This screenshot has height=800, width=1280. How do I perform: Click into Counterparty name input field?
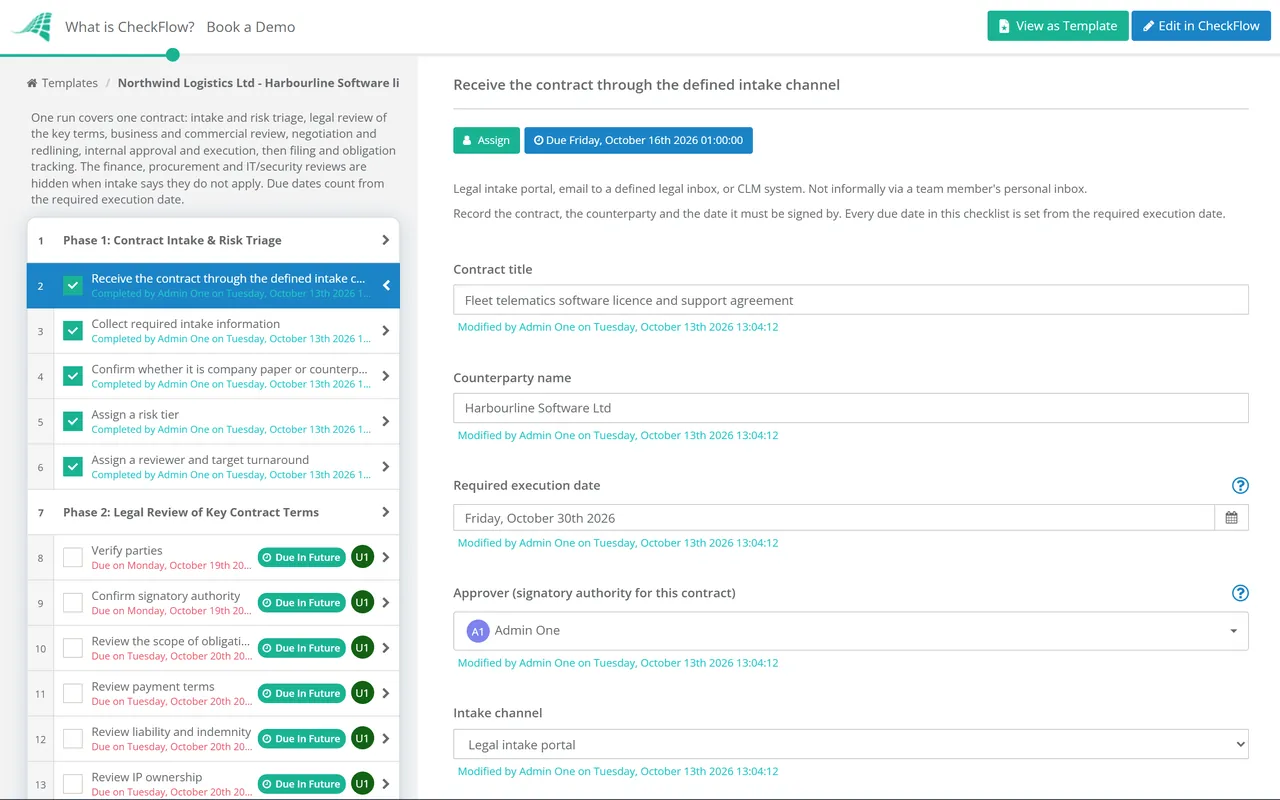[851, 408]
